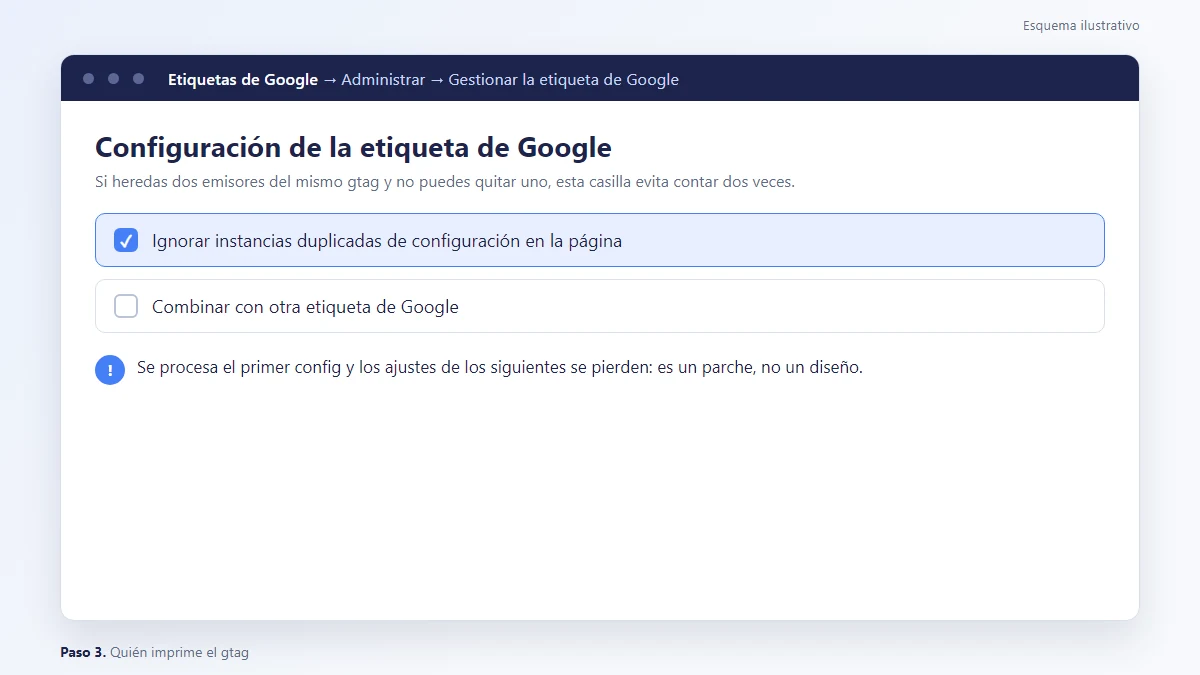Image resolution: width=1200 pixels, height=675 pixels.
Task: Click the Esquema ilustrativo label
Action: tap(1081, 25)
